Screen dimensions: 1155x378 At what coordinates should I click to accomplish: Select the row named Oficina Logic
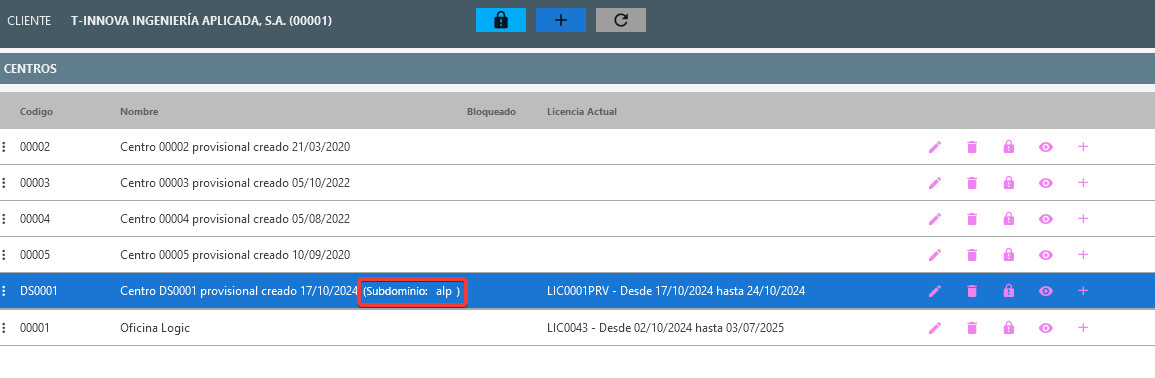578,328
